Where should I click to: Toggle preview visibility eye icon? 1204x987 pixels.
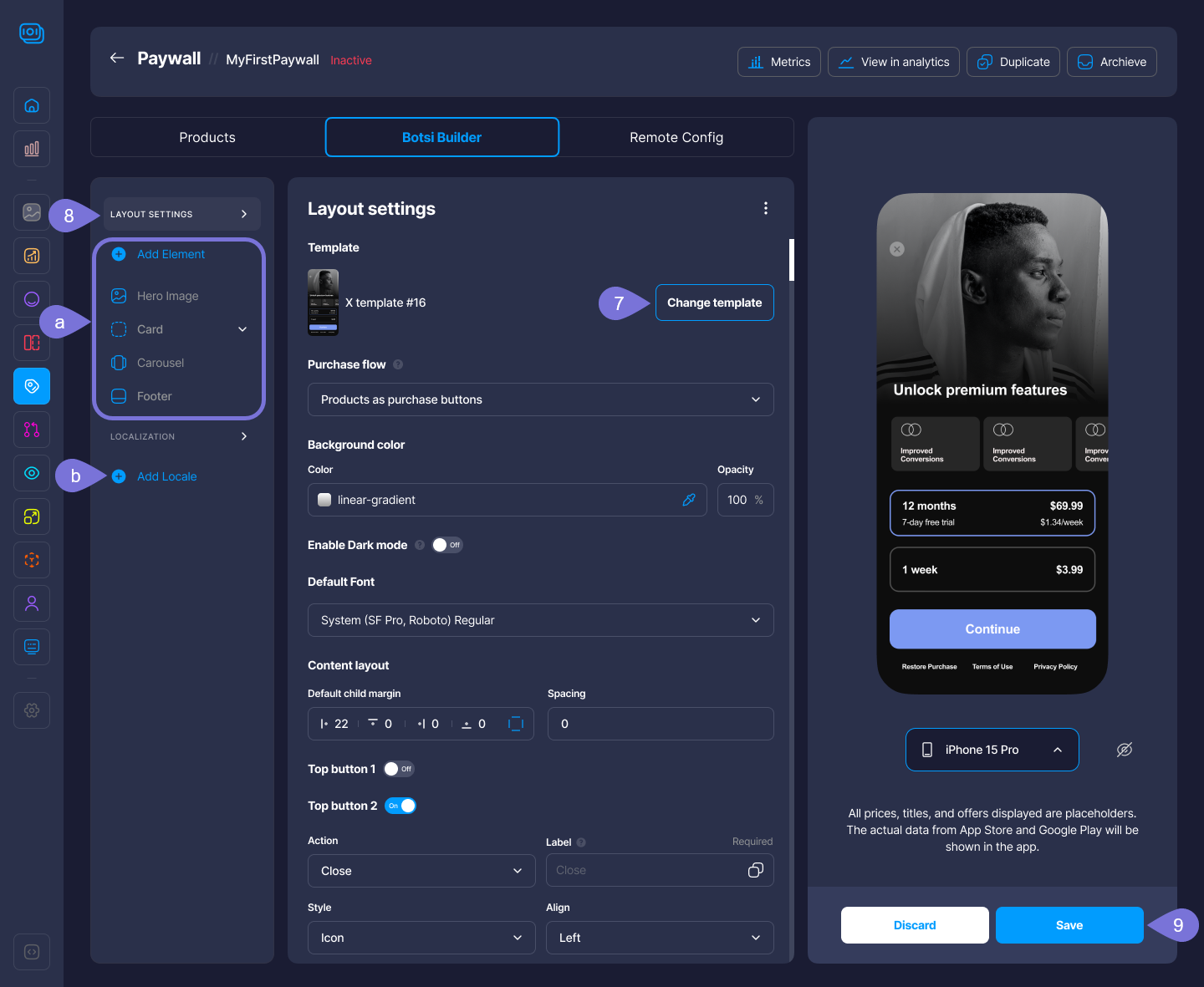[x=1125, y=750]
